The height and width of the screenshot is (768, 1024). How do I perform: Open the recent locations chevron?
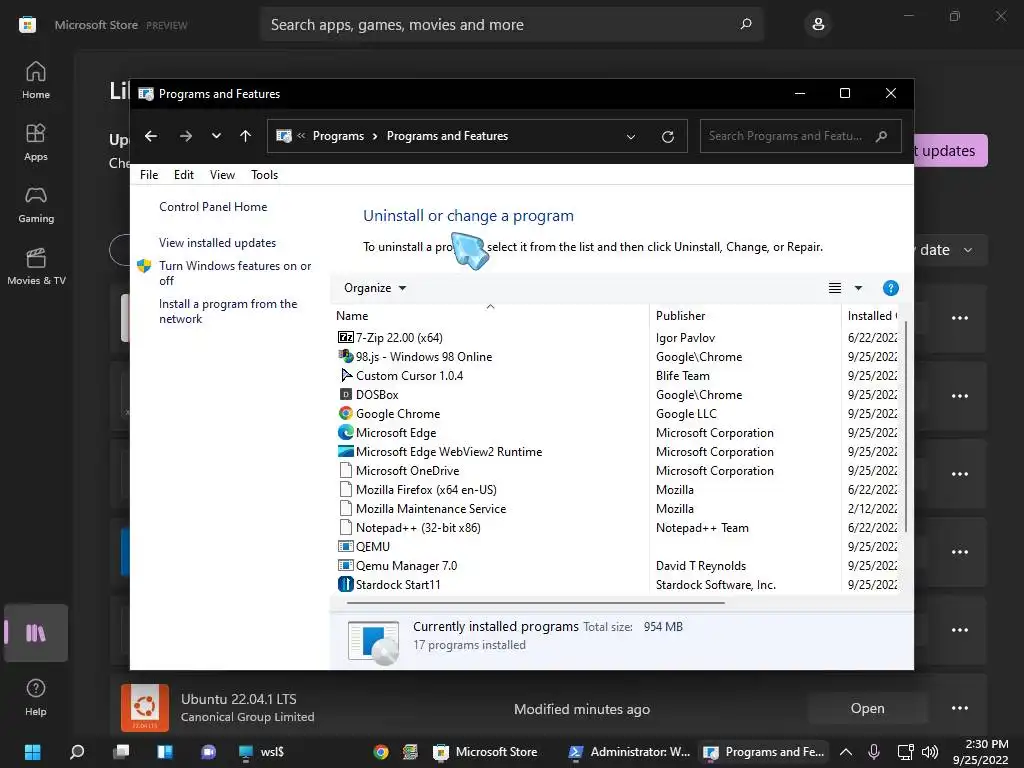[x=216, y=136]
